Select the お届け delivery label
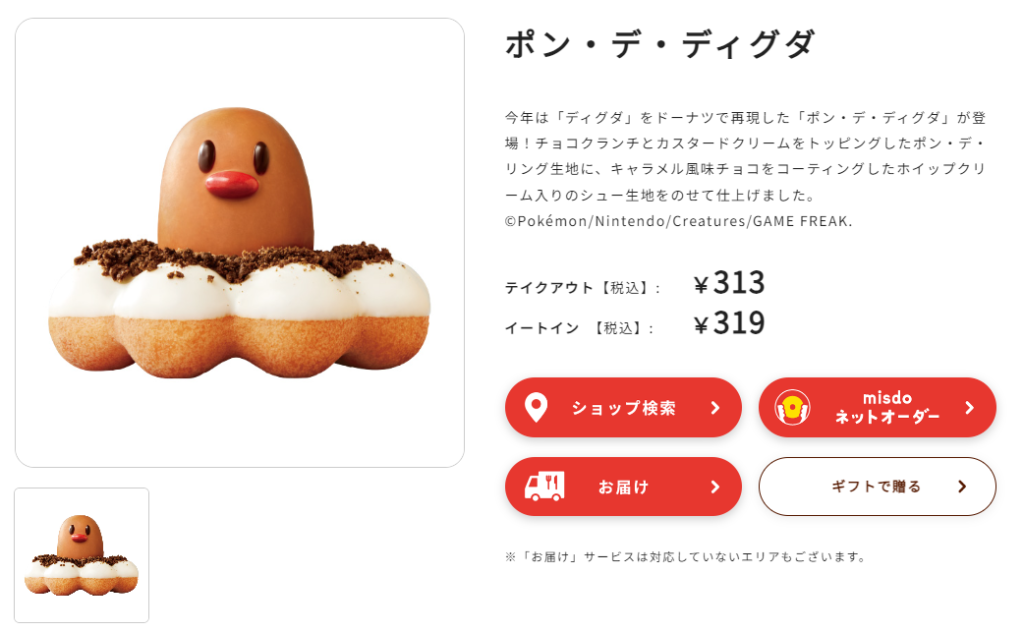The height and width of the screenshot is (632, 1024). pyautogui.click(x=623, y=487)
